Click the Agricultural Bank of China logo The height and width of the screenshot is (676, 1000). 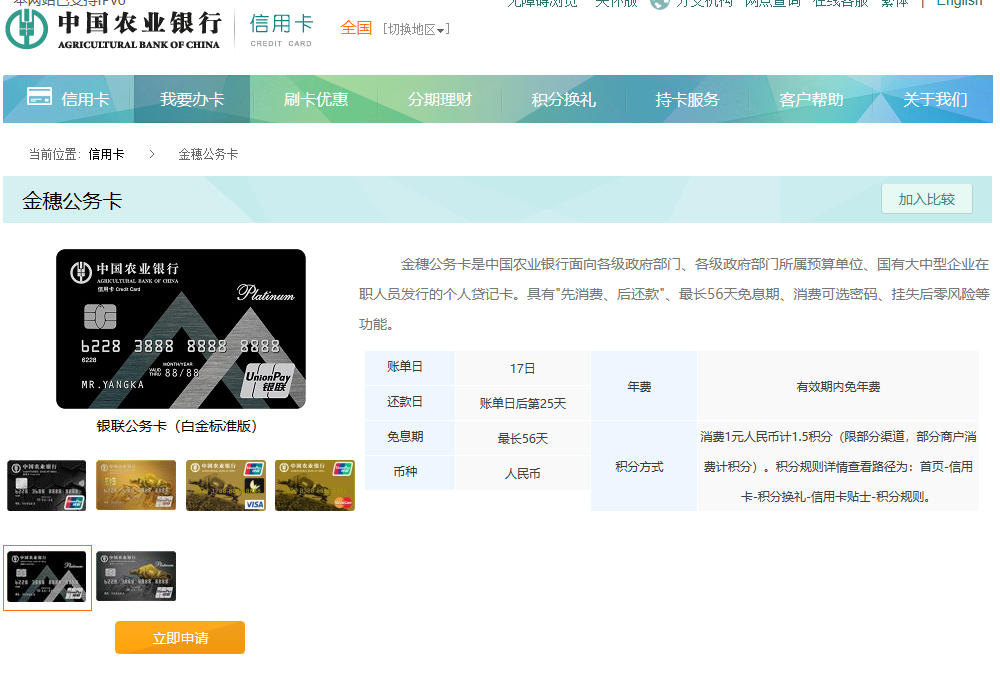(113, 29)
